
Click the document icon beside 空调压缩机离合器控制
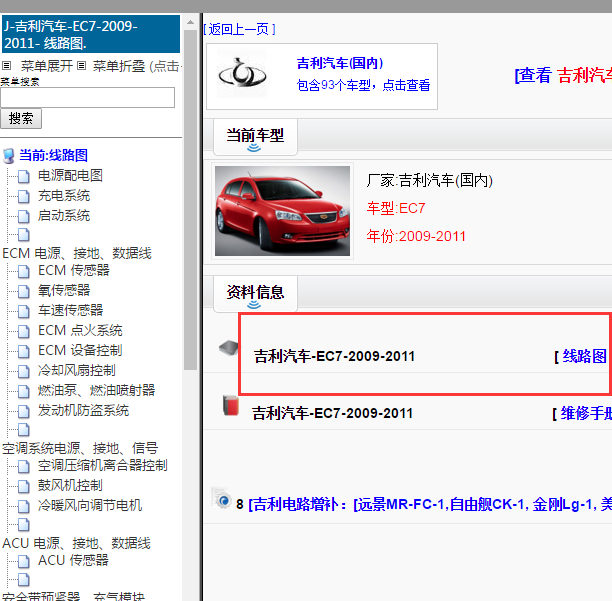coord(24,466)
